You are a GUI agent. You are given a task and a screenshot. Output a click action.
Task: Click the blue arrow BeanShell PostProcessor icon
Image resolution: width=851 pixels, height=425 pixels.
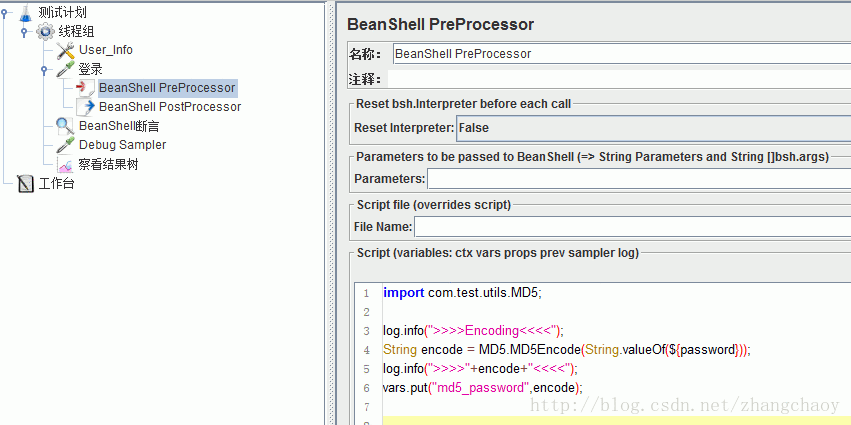click(85, 107)
